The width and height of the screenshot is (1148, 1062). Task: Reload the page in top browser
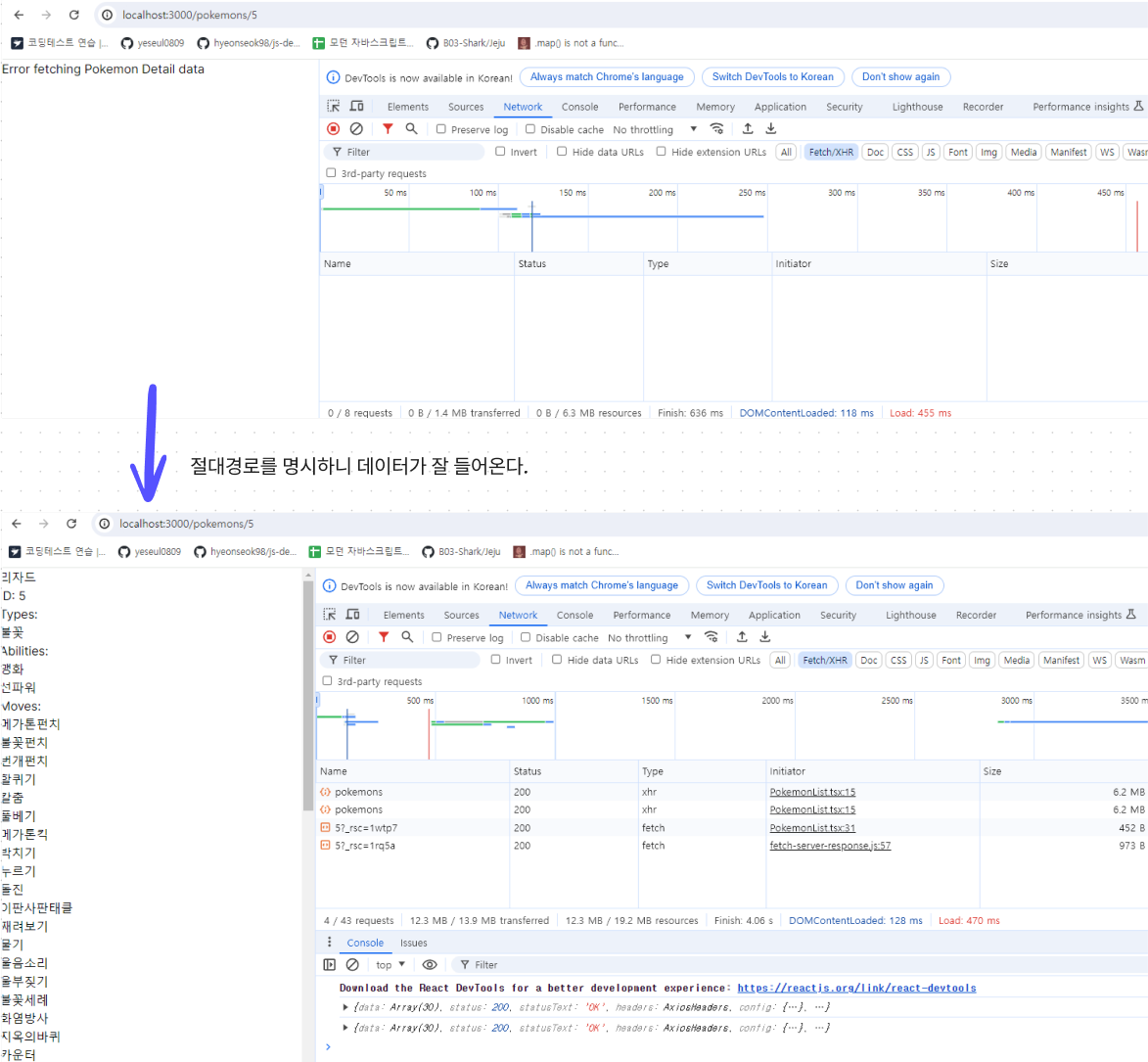[74, 15]
